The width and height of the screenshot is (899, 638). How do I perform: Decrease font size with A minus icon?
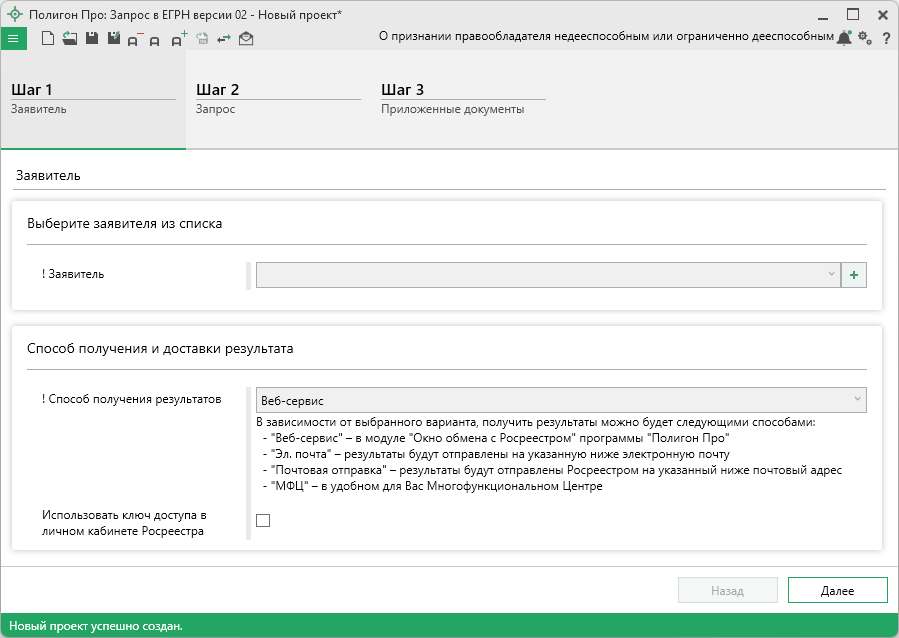[x=134, y=39]
